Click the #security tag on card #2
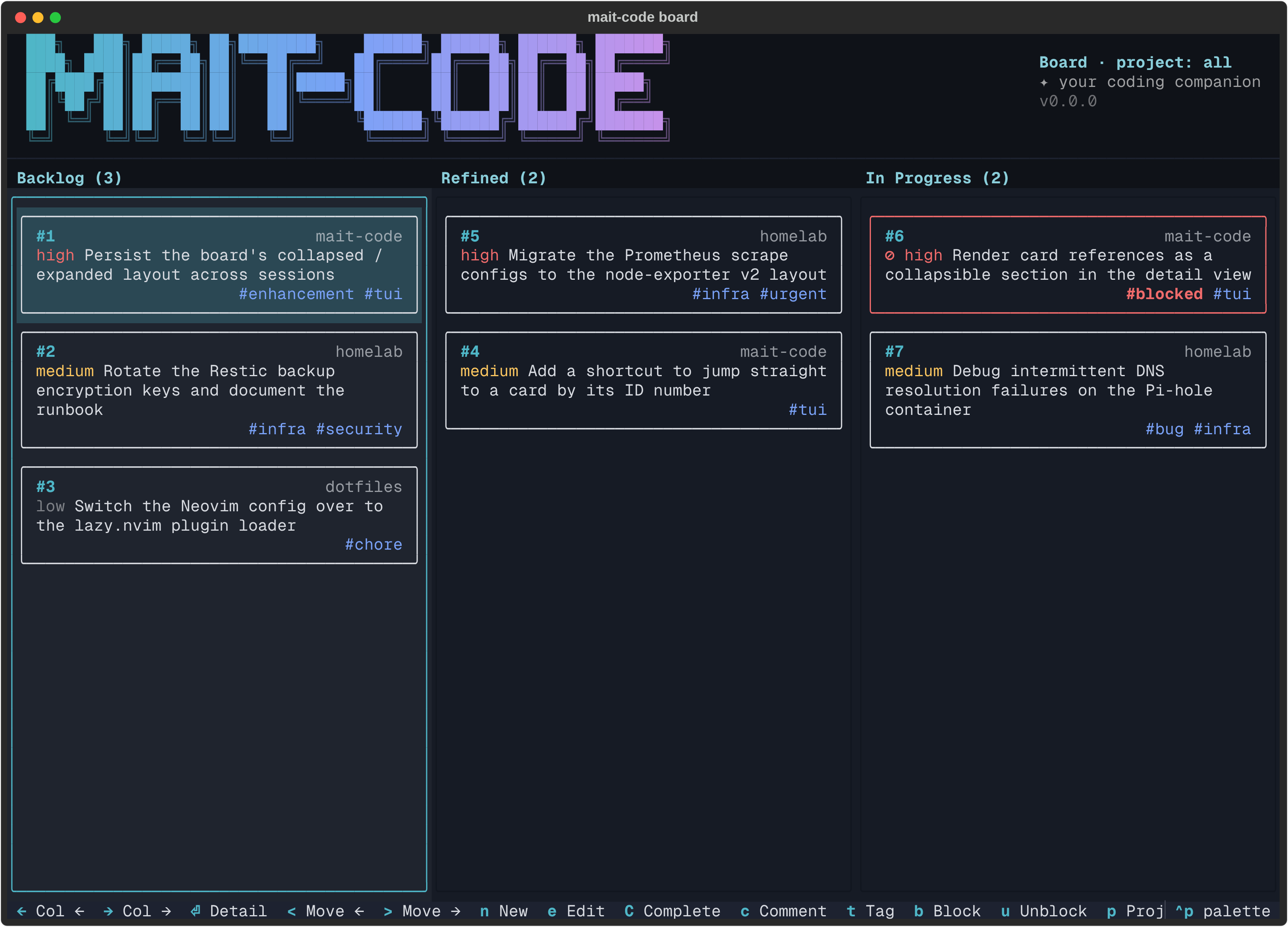This screenshot has width=1288, height=927. click(359, 429)
